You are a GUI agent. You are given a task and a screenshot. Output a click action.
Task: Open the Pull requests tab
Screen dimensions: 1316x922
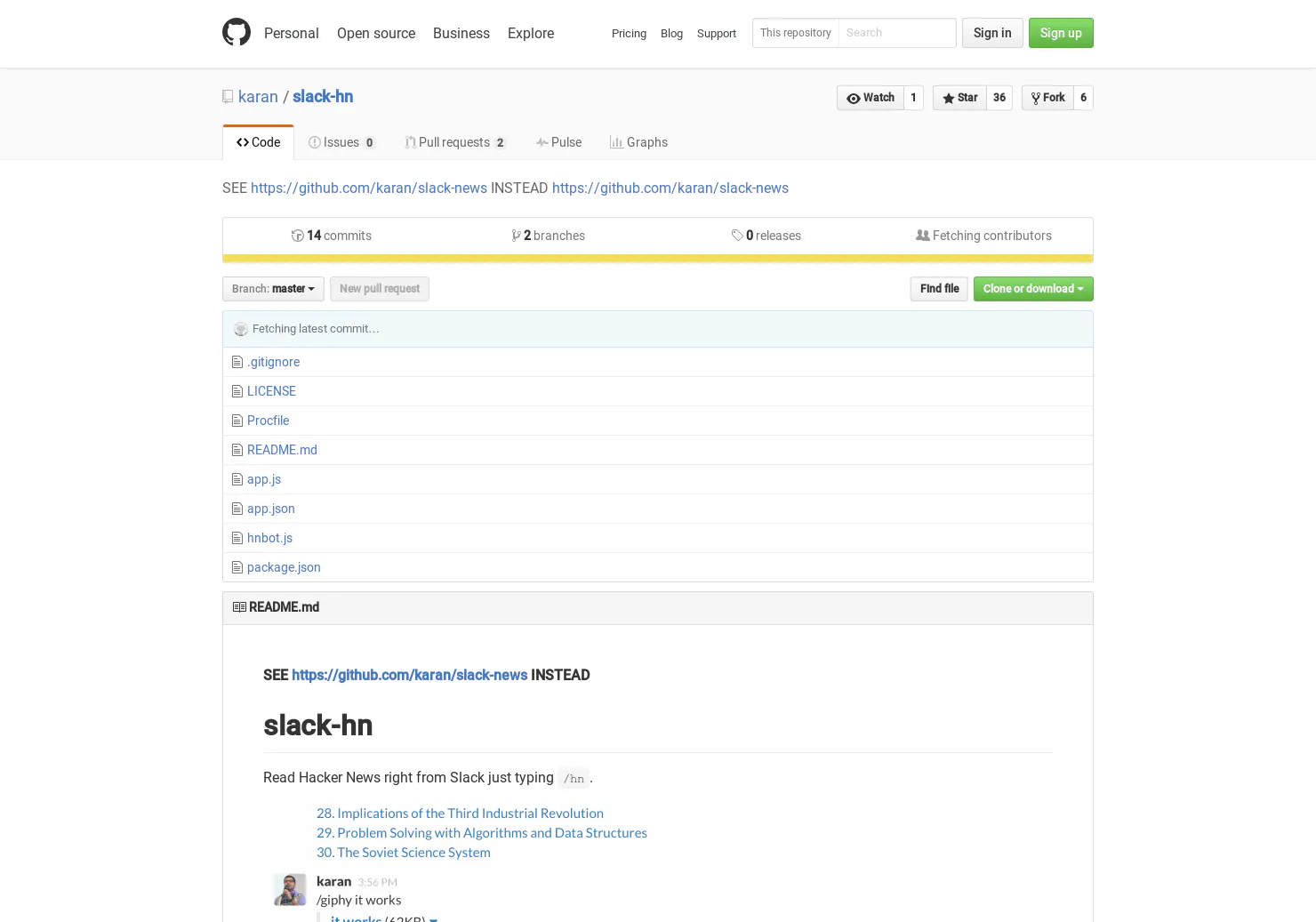pyautogui.click(x=455, y=142)
